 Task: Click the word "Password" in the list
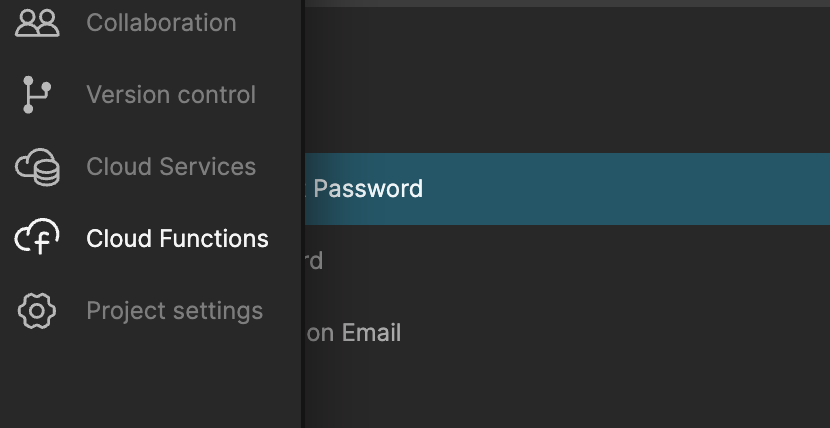coord(368,189)
